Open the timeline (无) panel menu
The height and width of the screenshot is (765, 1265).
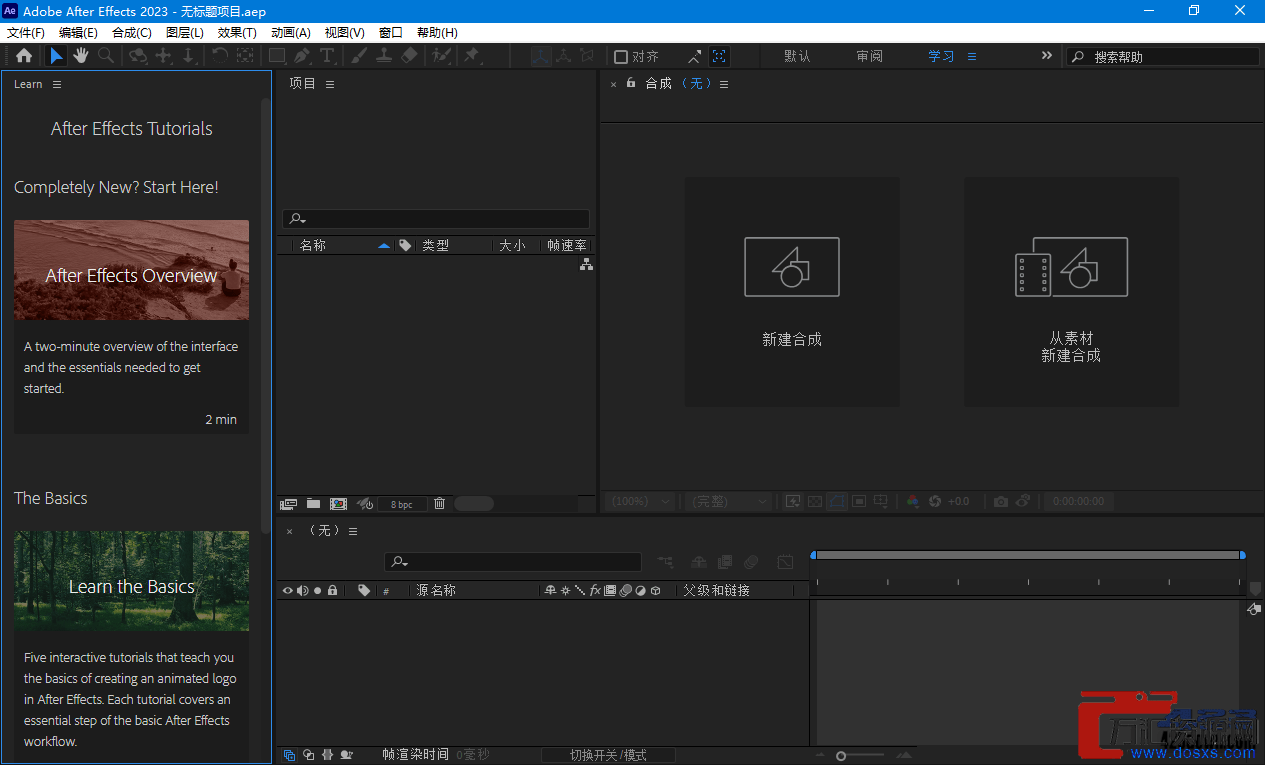click(x=352, y=531)
